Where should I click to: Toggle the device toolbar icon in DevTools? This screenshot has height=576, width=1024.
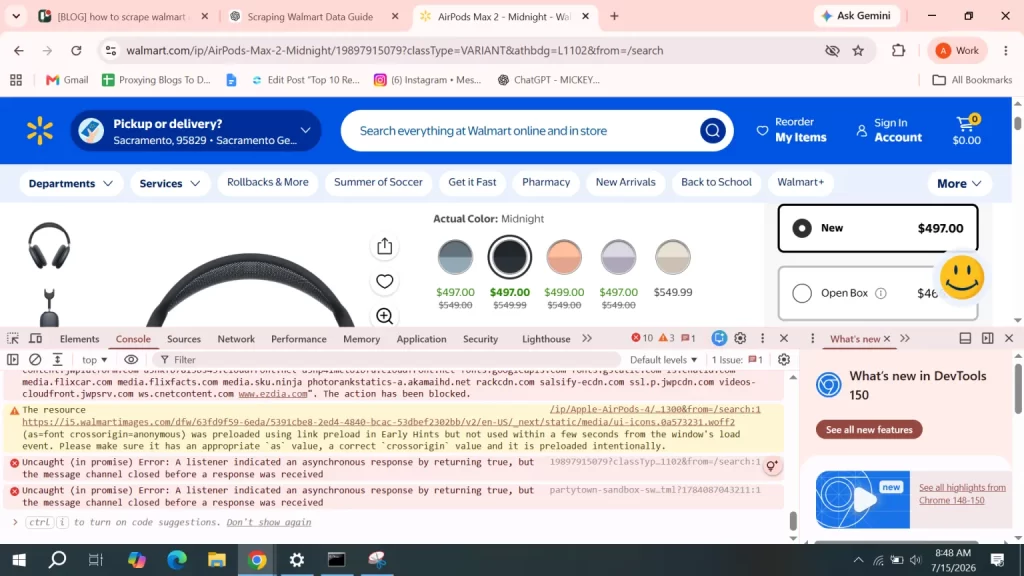click(35, 338)
